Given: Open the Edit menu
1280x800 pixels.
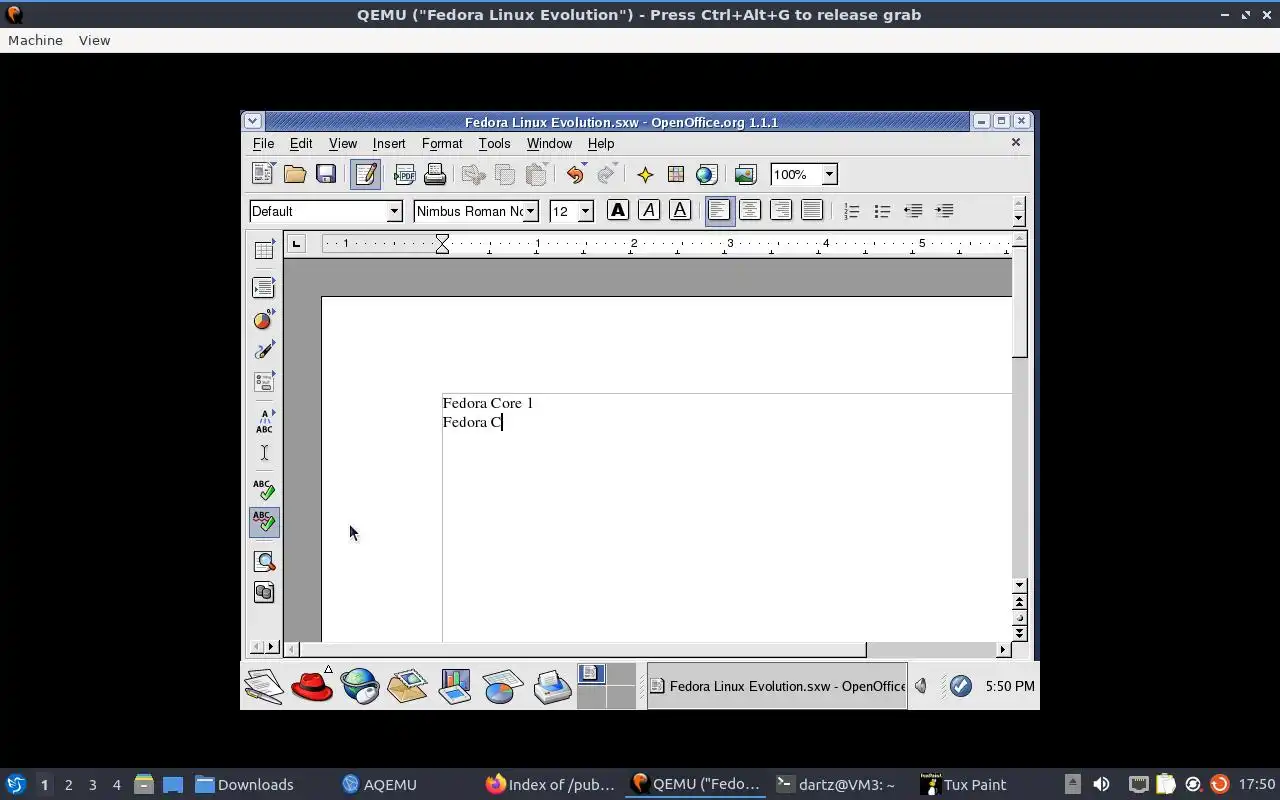Looking at the screenshot, I should (x=301, y=143).
